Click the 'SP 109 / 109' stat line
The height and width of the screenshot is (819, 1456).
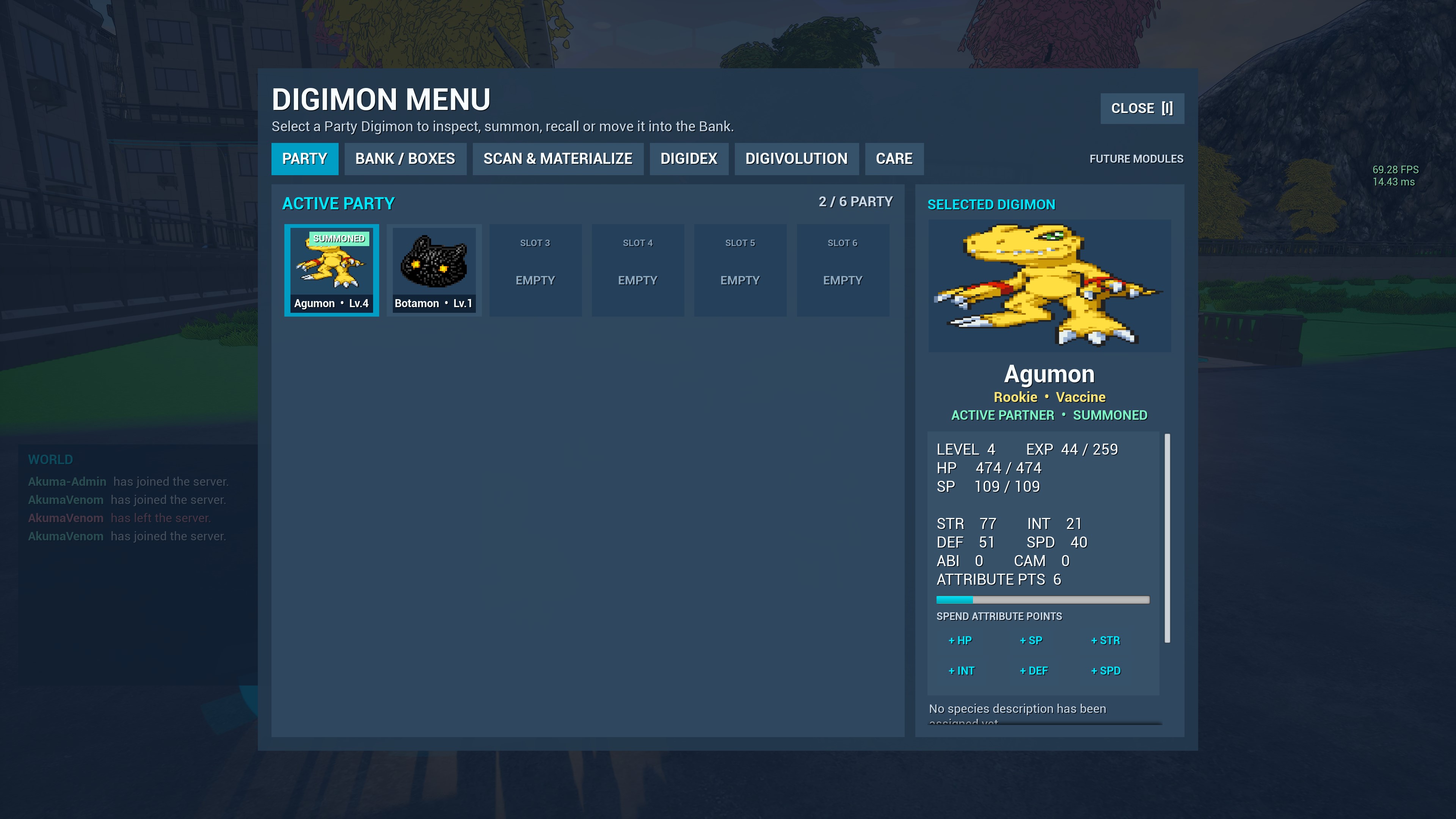click(988, 486)
